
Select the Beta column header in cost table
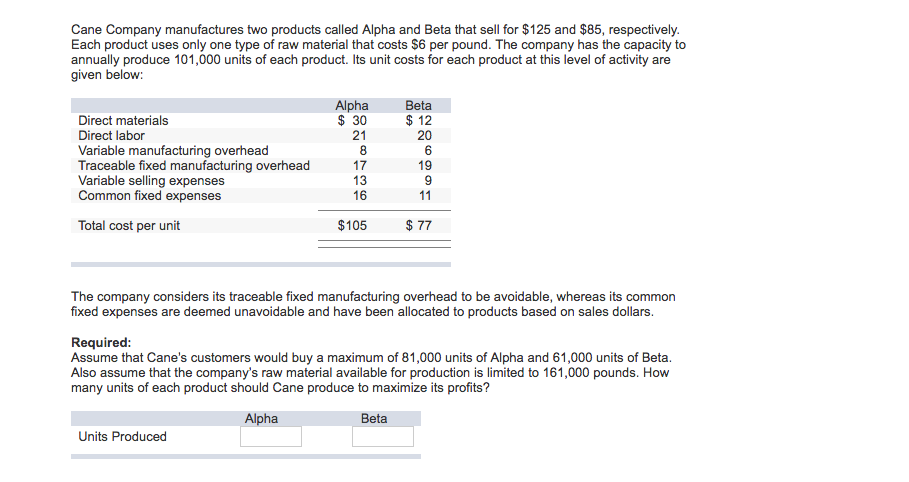click(x=419, y=106)
